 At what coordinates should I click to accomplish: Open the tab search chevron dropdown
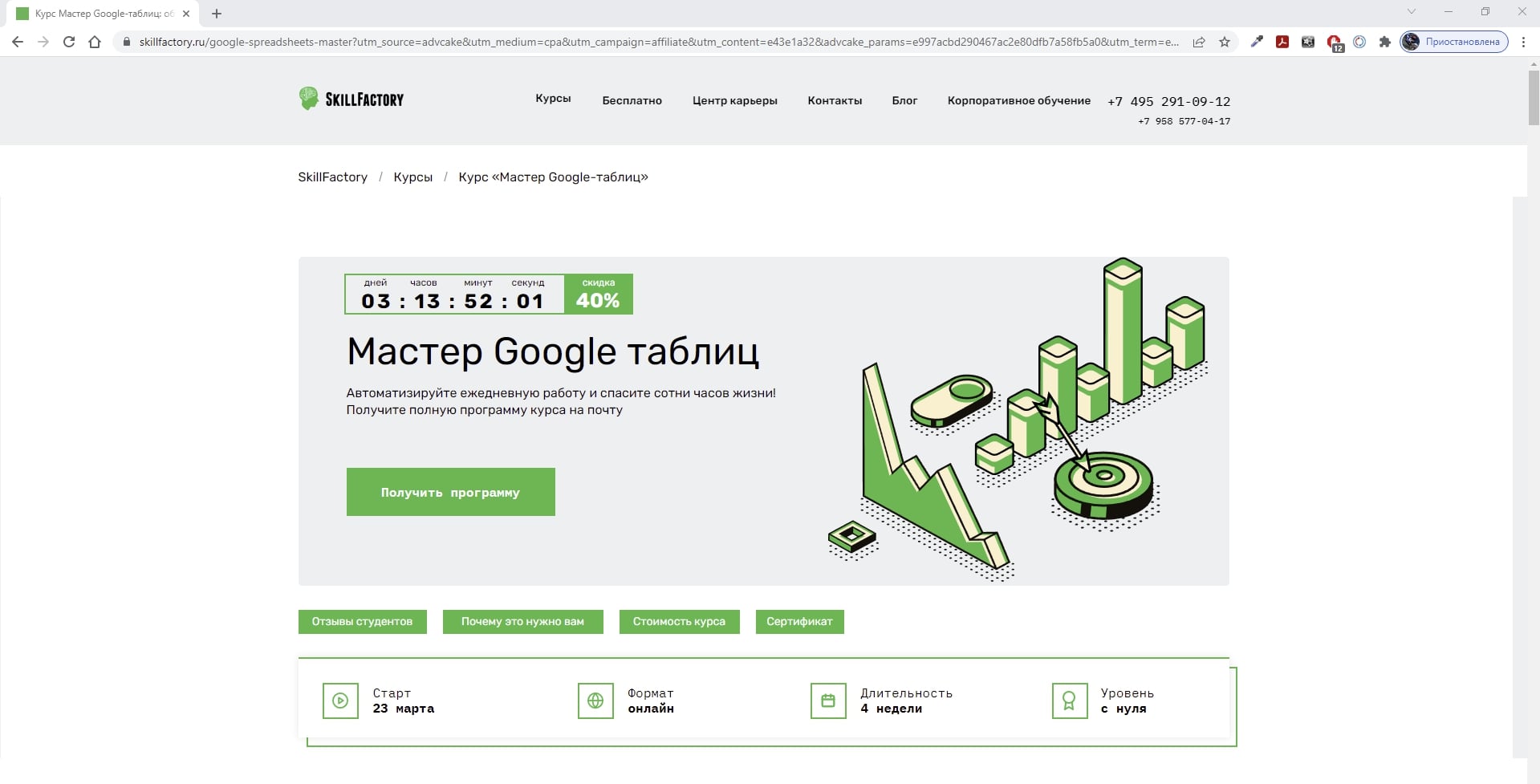coord(1412,12)
